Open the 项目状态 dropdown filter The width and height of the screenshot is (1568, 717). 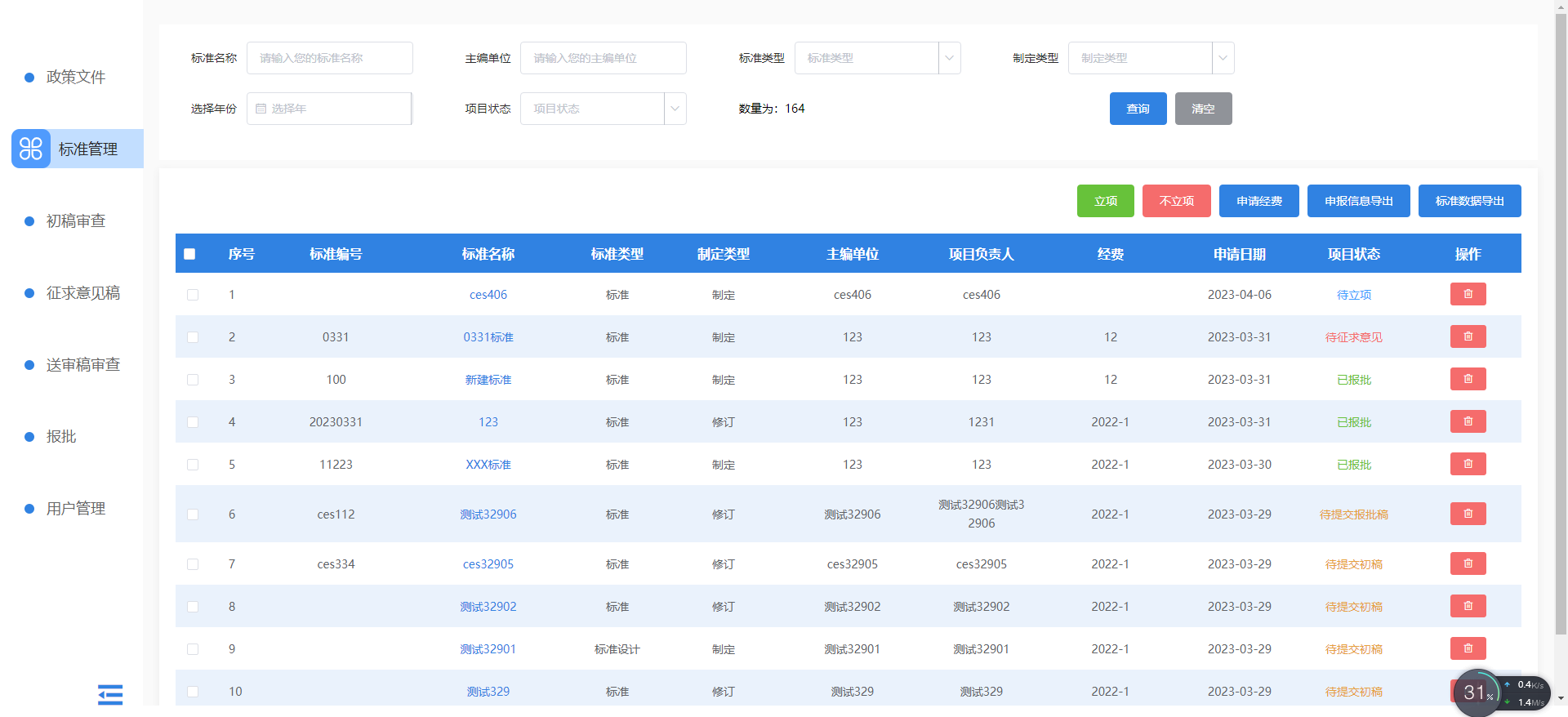[x=603, y=109]
